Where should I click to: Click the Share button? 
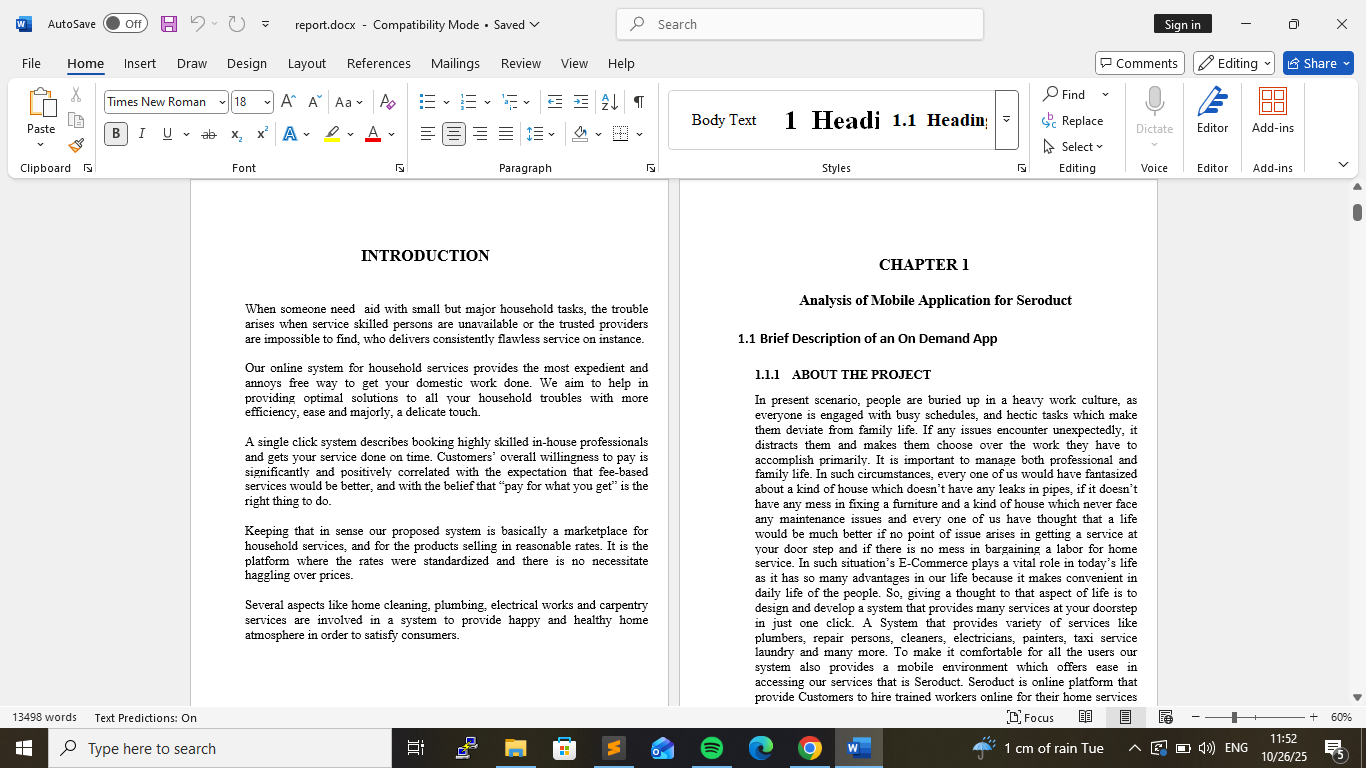click(x=1318, y=63)
